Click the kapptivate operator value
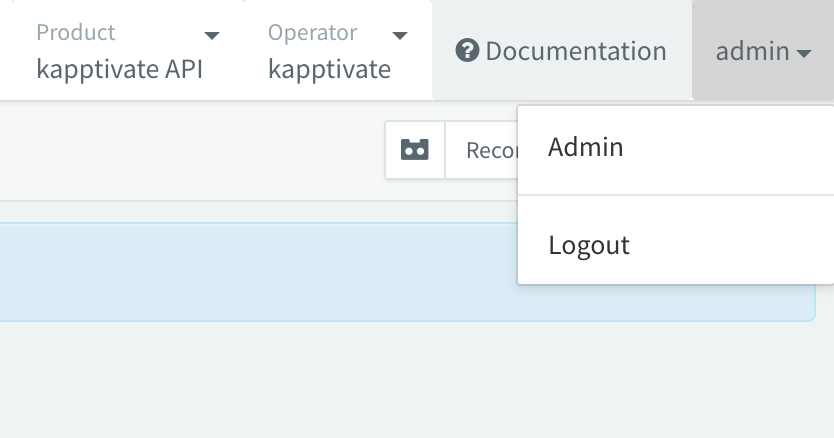The width and height of the screenshot is (834, 438). click(329, 70)
